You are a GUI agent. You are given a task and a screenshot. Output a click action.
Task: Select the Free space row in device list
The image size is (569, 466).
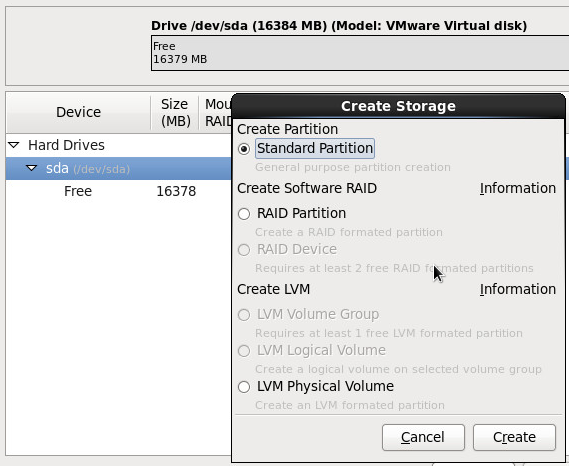coord(118,191)
